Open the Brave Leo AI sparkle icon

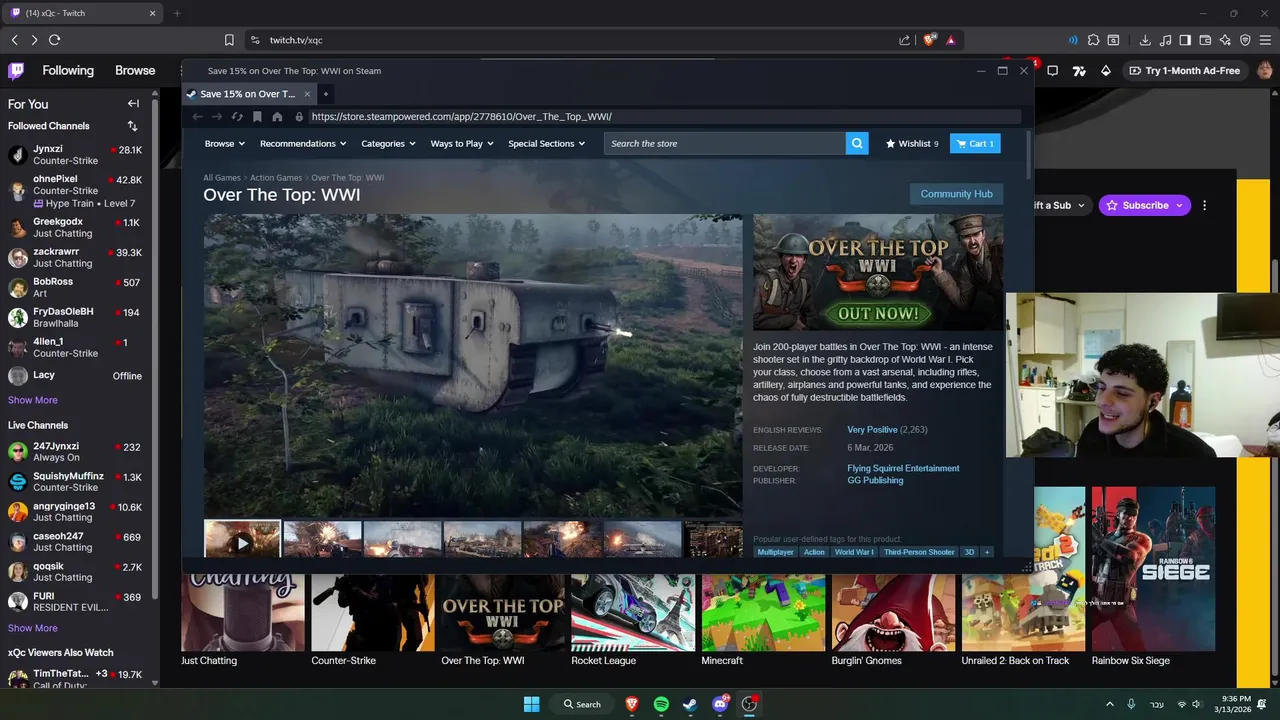(x=1225, y=40)
